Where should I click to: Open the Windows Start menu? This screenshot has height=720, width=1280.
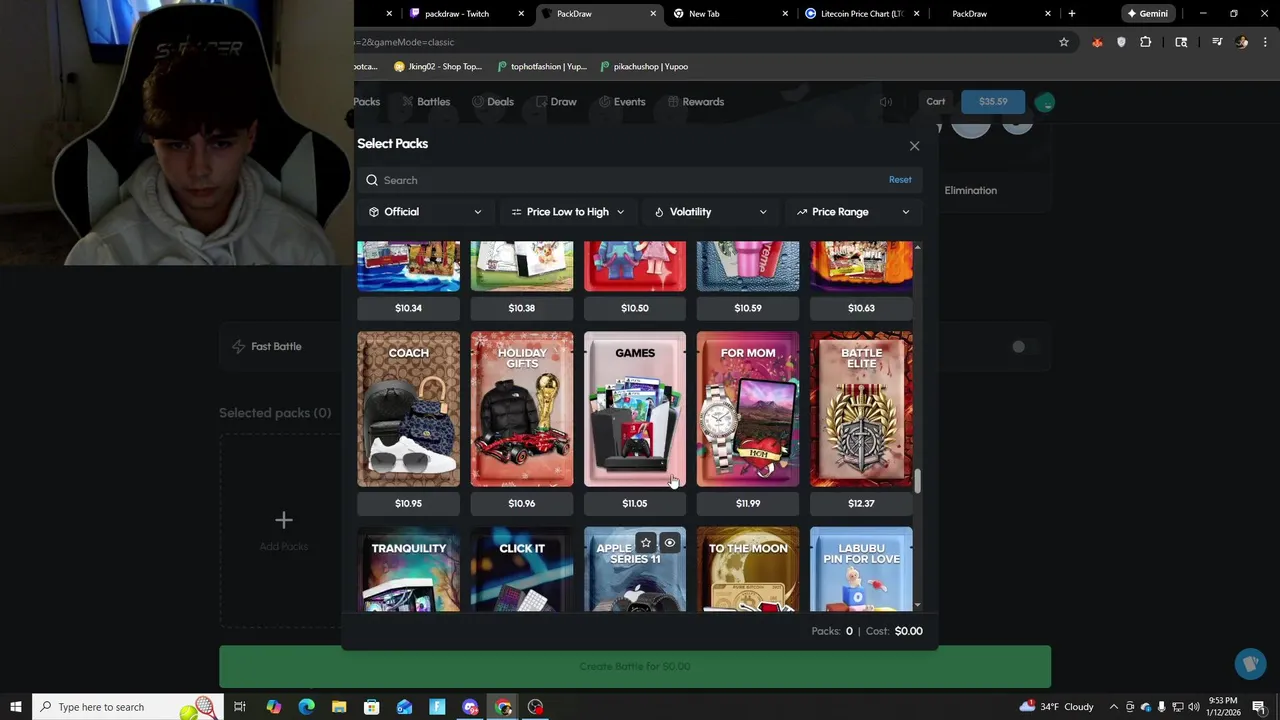click(x=16, y=707)
